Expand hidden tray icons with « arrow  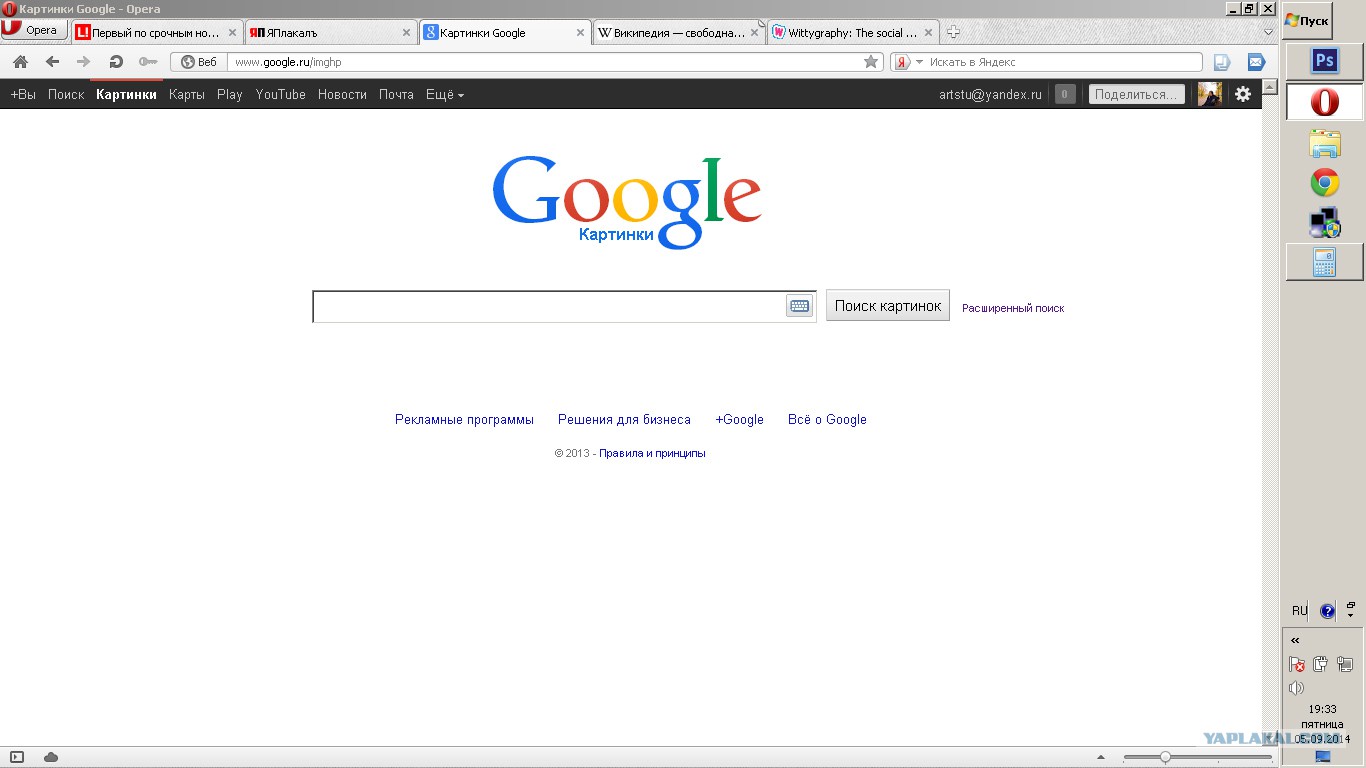1295,641
